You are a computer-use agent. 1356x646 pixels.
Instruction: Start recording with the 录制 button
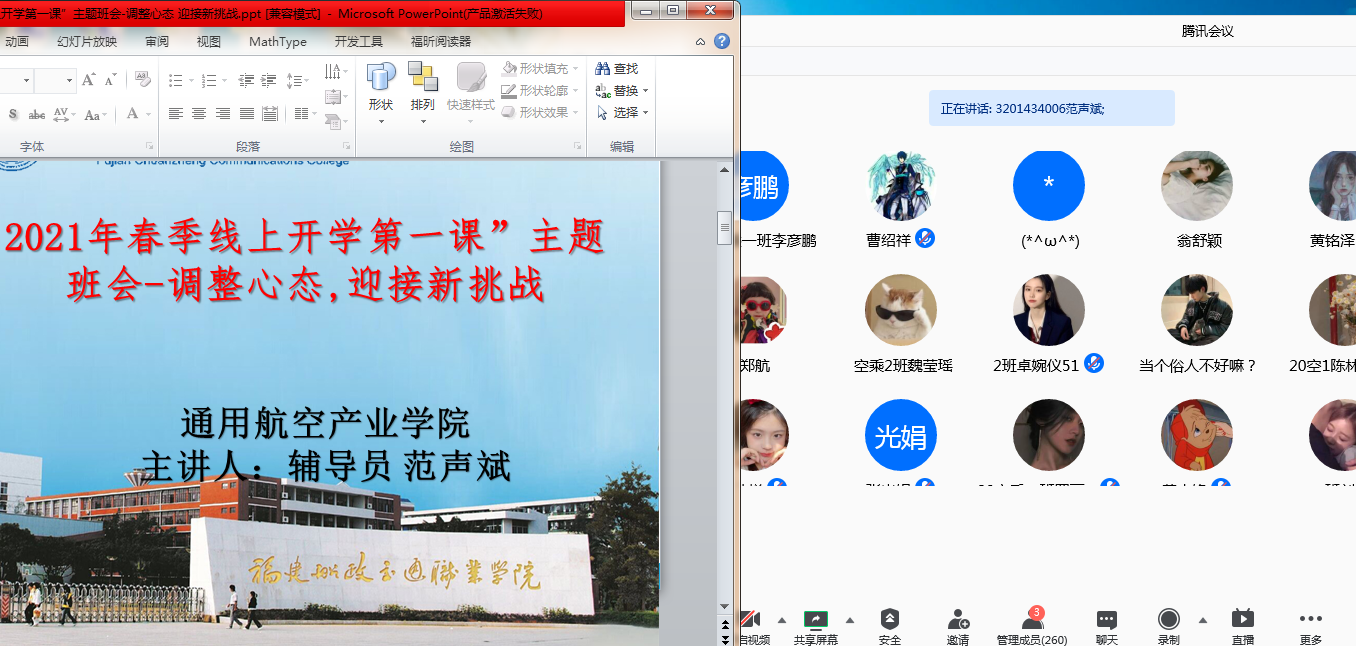click(1168, 620)
